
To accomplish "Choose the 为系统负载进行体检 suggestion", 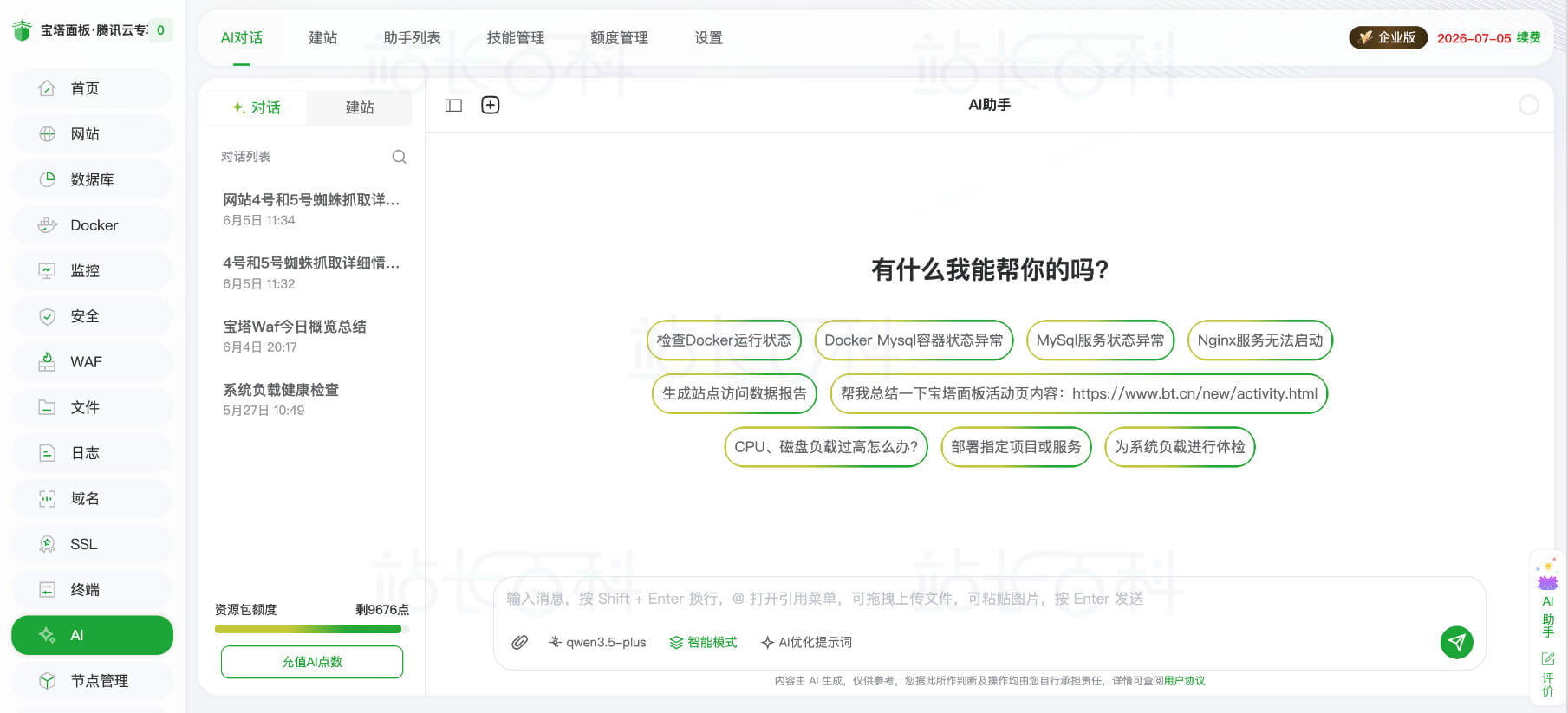I will pyautogui.click(x=1180, y=447).
